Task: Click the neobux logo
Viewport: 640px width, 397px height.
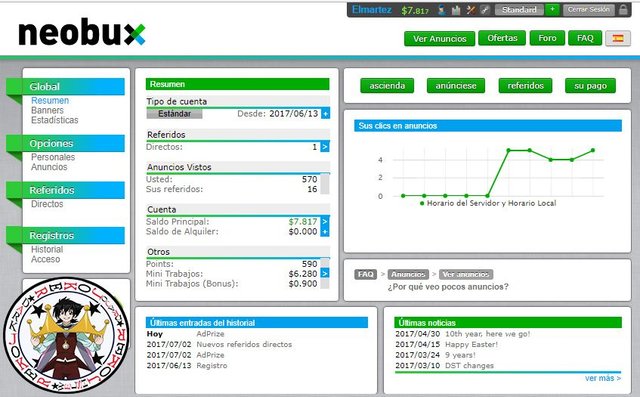Action: click(x=82, y=32)
